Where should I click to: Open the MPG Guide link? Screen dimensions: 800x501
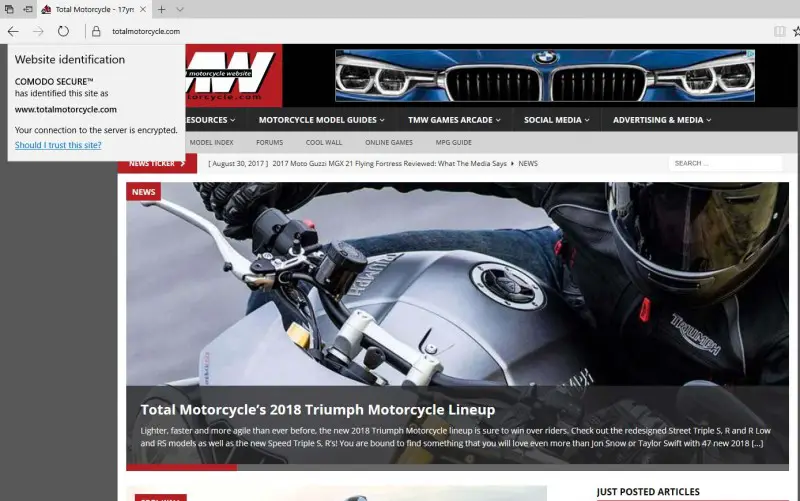[454, 142]
